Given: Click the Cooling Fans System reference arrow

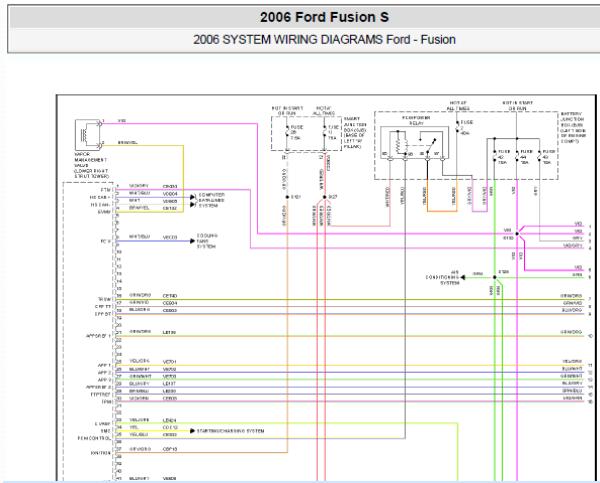Looking at the screenshot, I should point(192,241).
